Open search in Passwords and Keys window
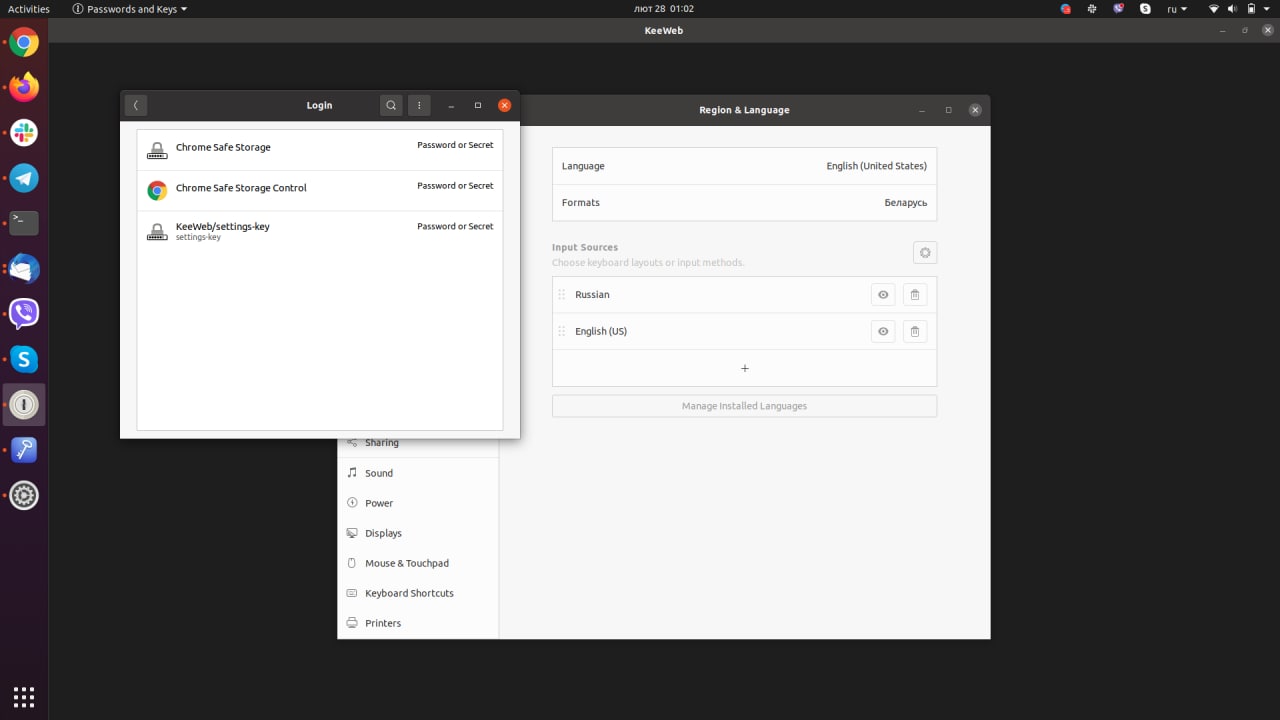The image size is (1280, 720). point(391,105)
